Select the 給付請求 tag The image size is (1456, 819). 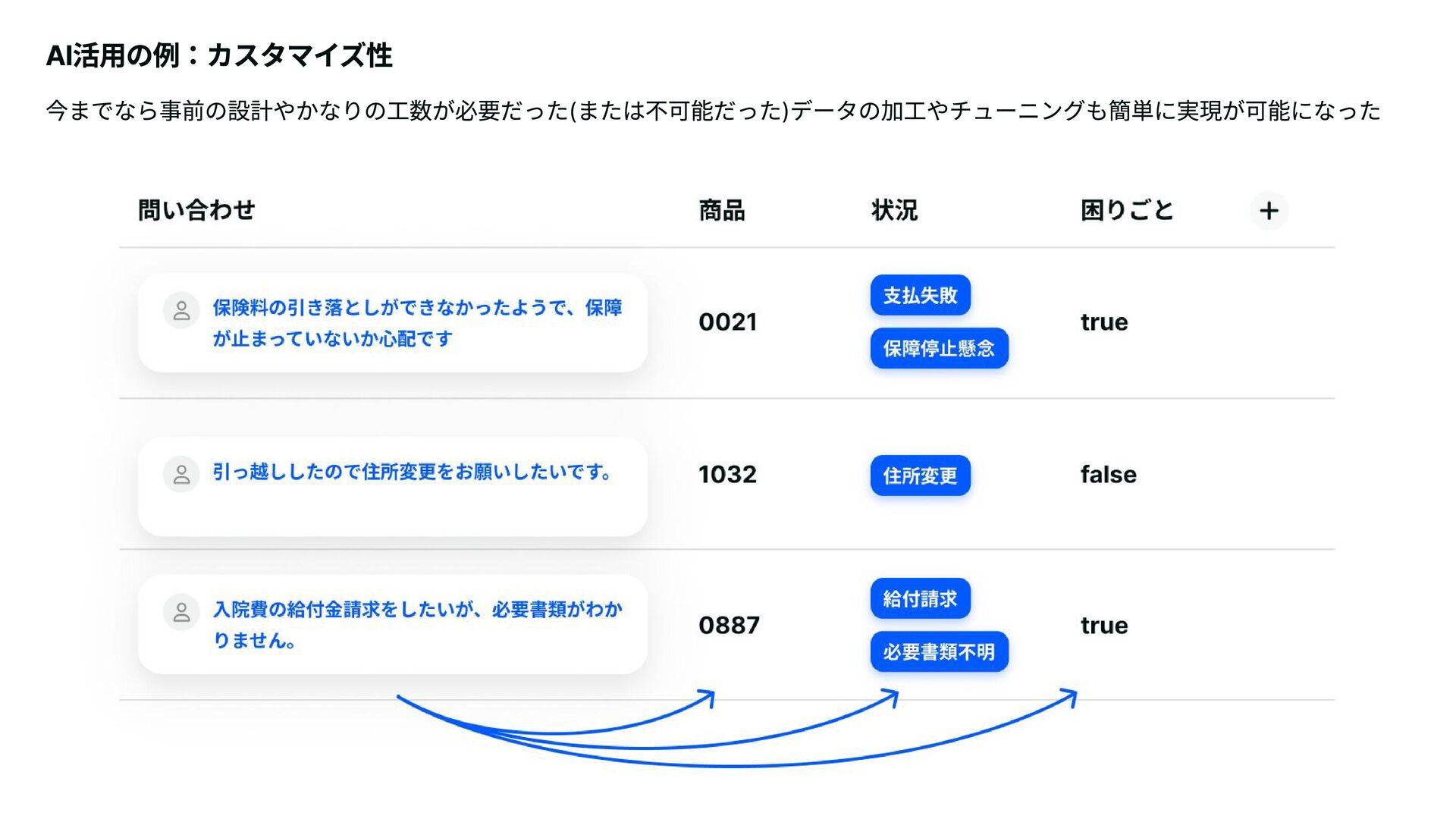tap(920, 598)
